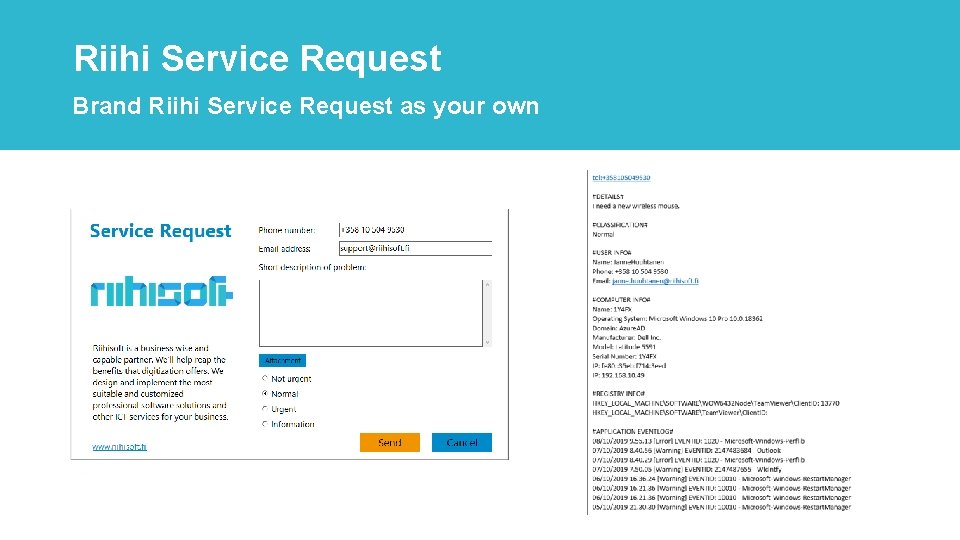The width and height of the screenshot is (960, 540).
Task: Click the description scrollbar down arrow
Action: 487,342
